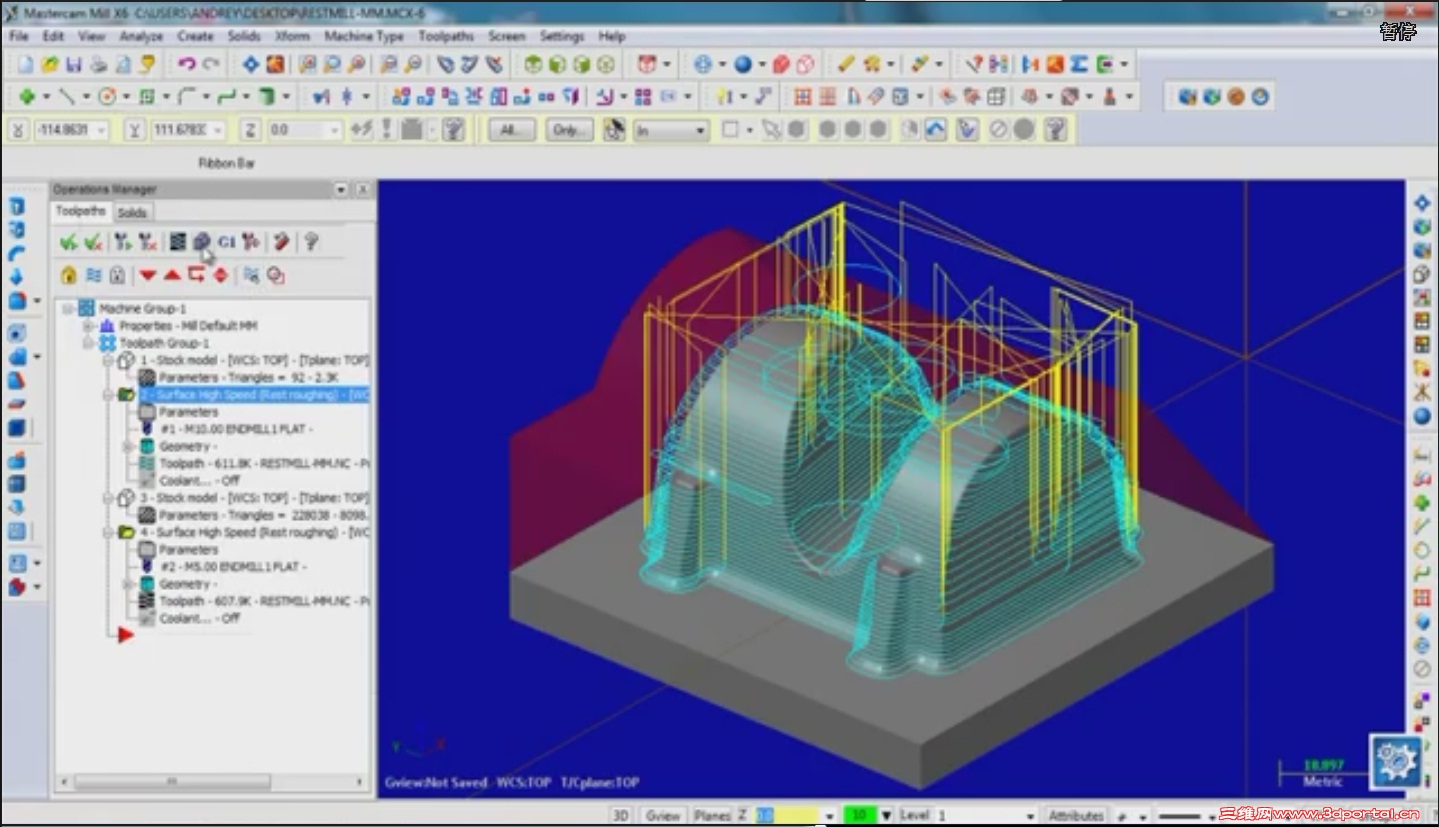Image resolution: width=1439 pixels, height=827 pixels.
Task: Click the Print icon in the toolbar
Action: (98, 64)
